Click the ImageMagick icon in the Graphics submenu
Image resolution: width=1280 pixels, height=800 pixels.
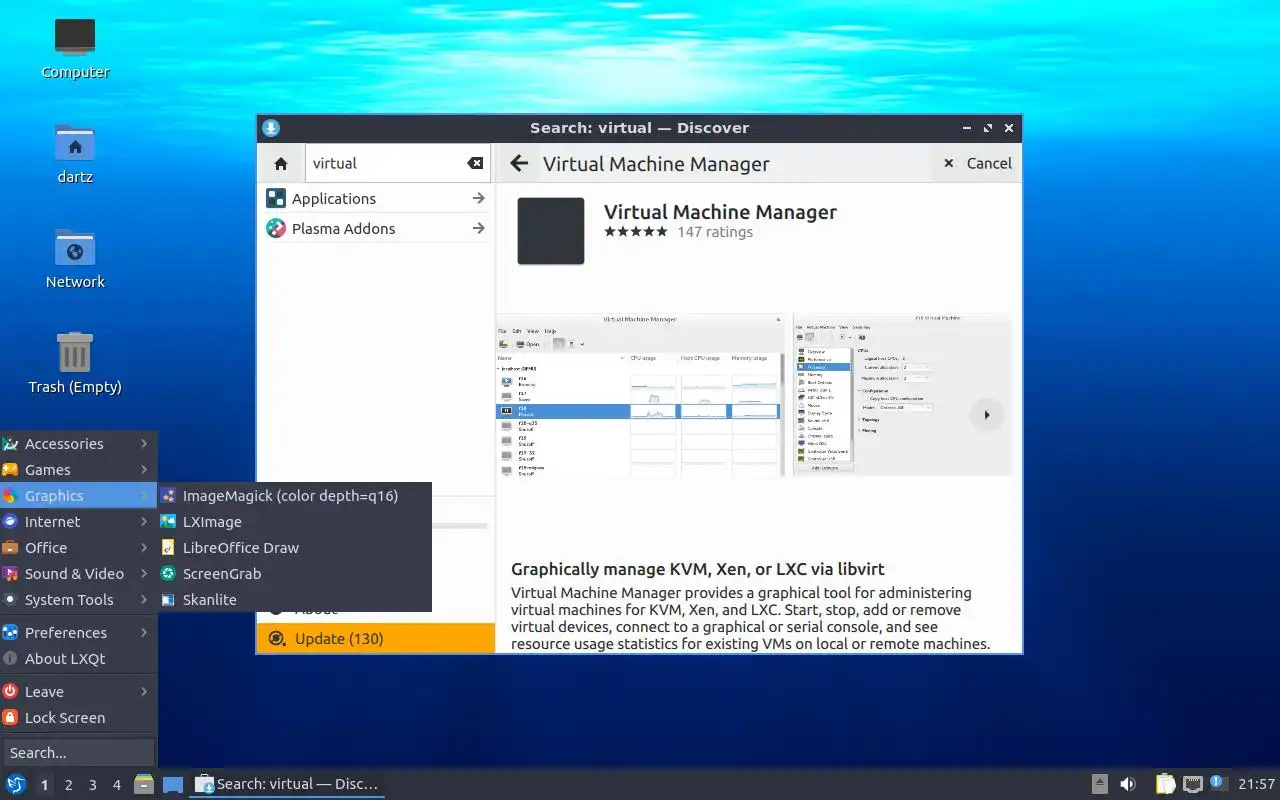point(168,496)
